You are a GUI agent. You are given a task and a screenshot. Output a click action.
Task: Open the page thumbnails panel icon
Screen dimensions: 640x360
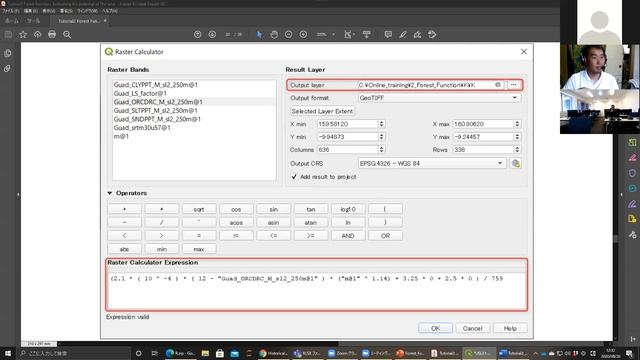[x=7, y=53]
